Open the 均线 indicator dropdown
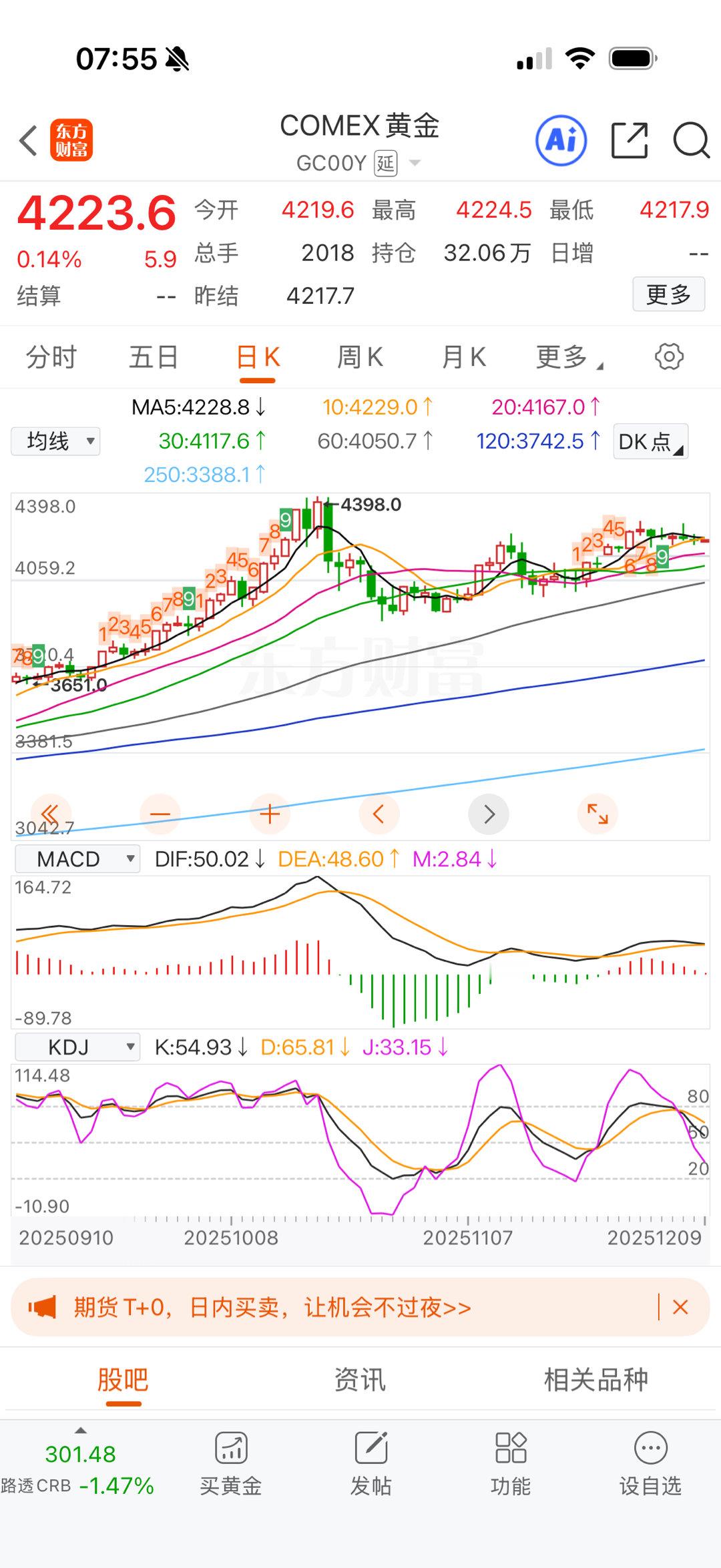 (55, 441)
